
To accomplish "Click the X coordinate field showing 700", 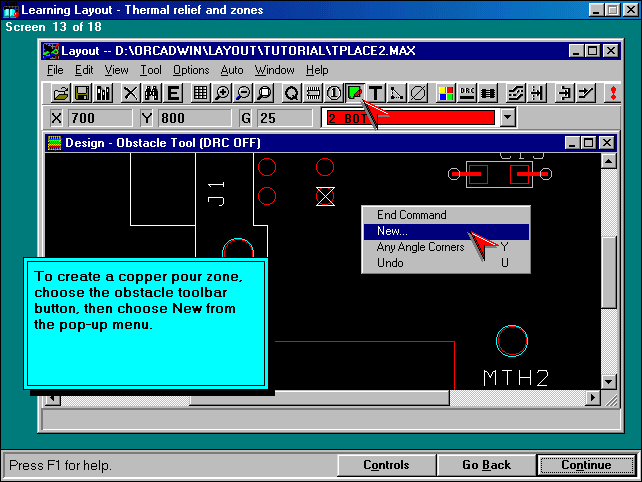I will (102, 117).
